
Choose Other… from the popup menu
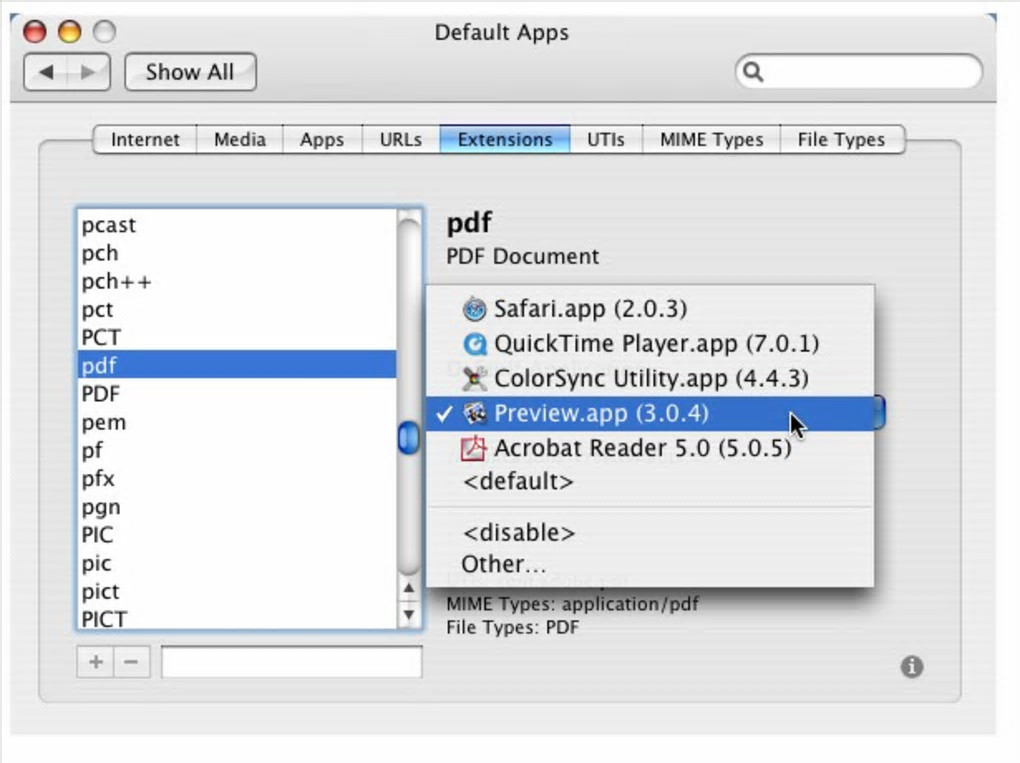tap(650, 564)
